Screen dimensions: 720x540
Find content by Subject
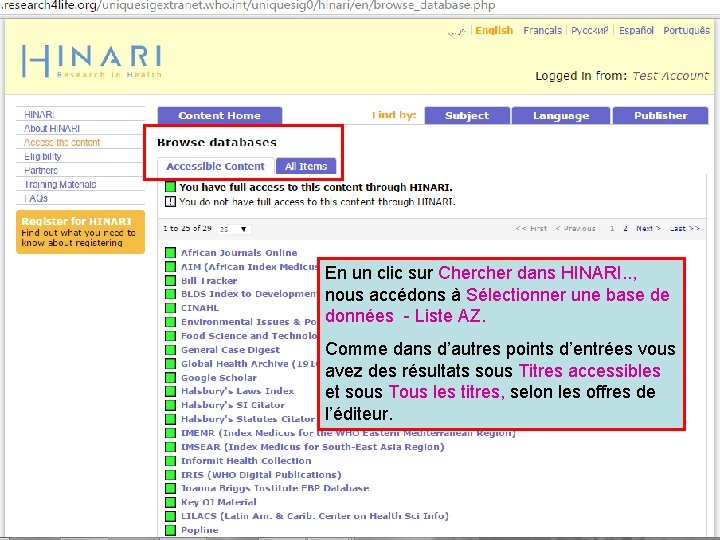(467, 116)
